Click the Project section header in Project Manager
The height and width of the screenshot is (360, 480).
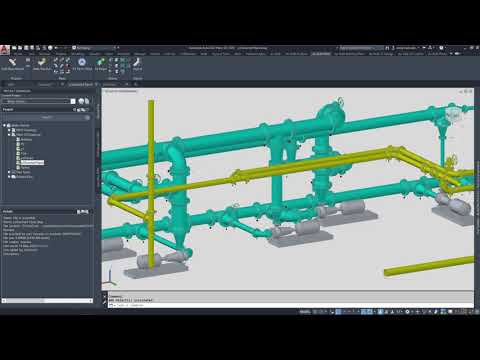click(x=46, y=109)
